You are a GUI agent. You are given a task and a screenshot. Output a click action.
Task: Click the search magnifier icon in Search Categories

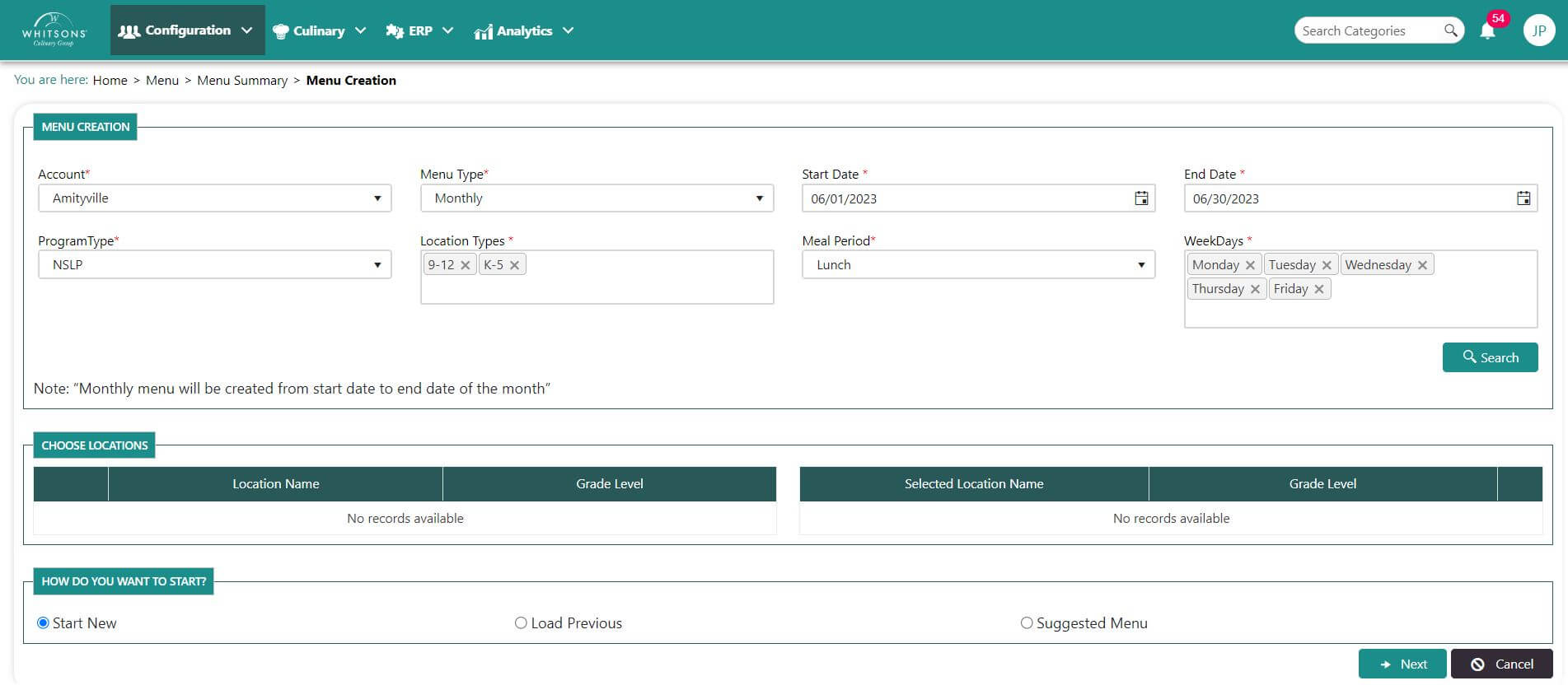pyautogui.click(x=1450, y=30)
